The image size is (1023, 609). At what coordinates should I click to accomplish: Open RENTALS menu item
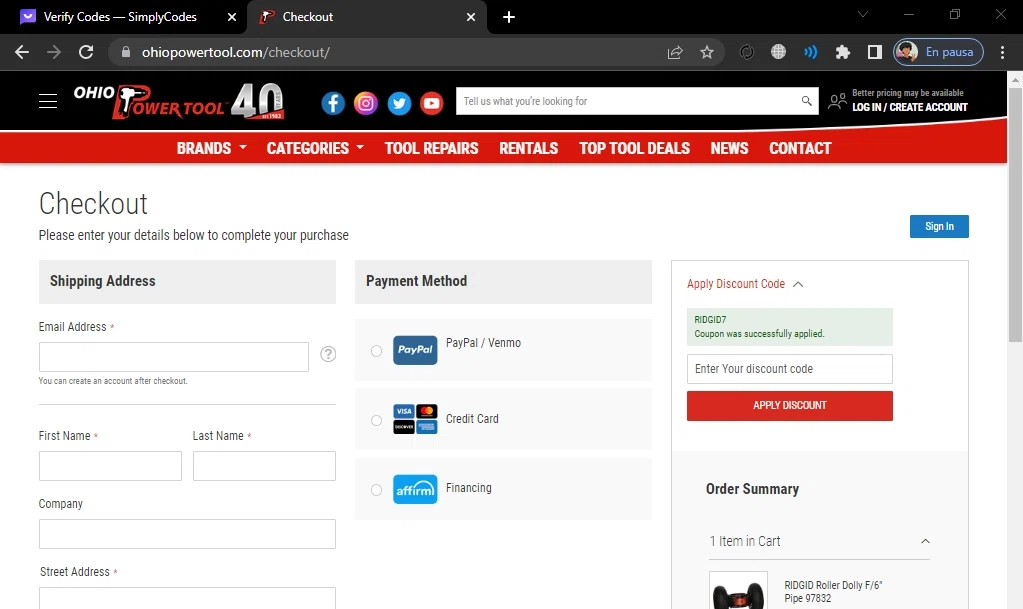pyautogui.click(x=528, y=148)
